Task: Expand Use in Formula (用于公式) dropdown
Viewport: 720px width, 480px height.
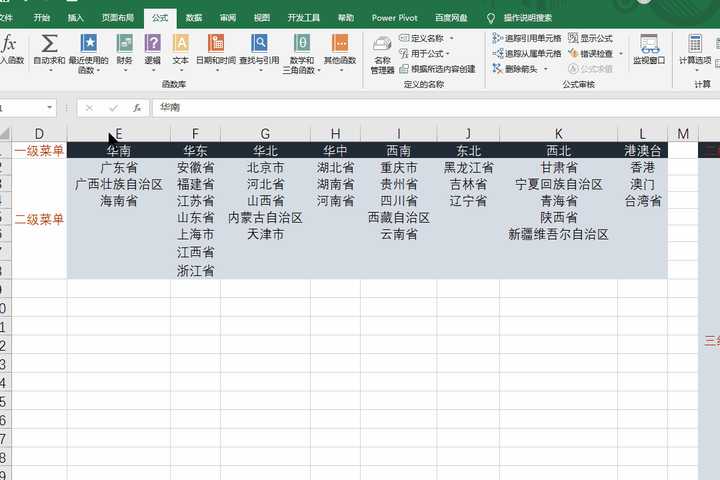Action: pos(448,54)
